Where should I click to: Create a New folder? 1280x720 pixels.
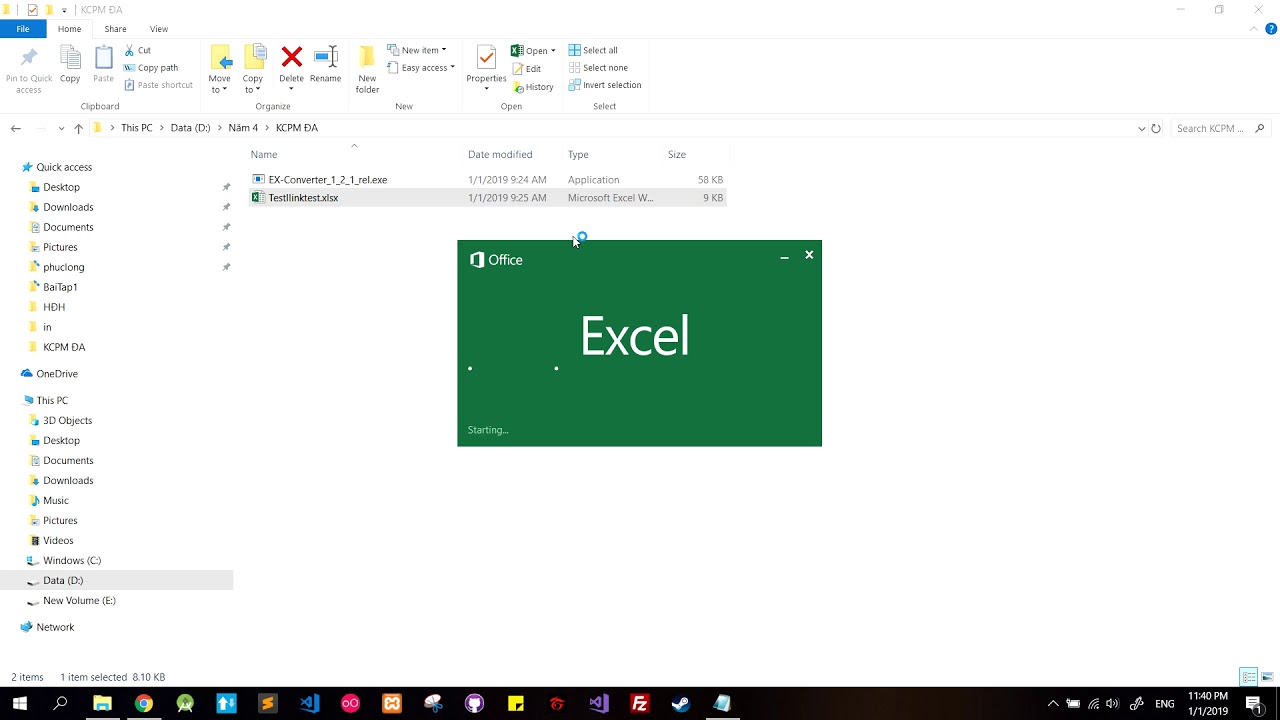tap(367, 69)
